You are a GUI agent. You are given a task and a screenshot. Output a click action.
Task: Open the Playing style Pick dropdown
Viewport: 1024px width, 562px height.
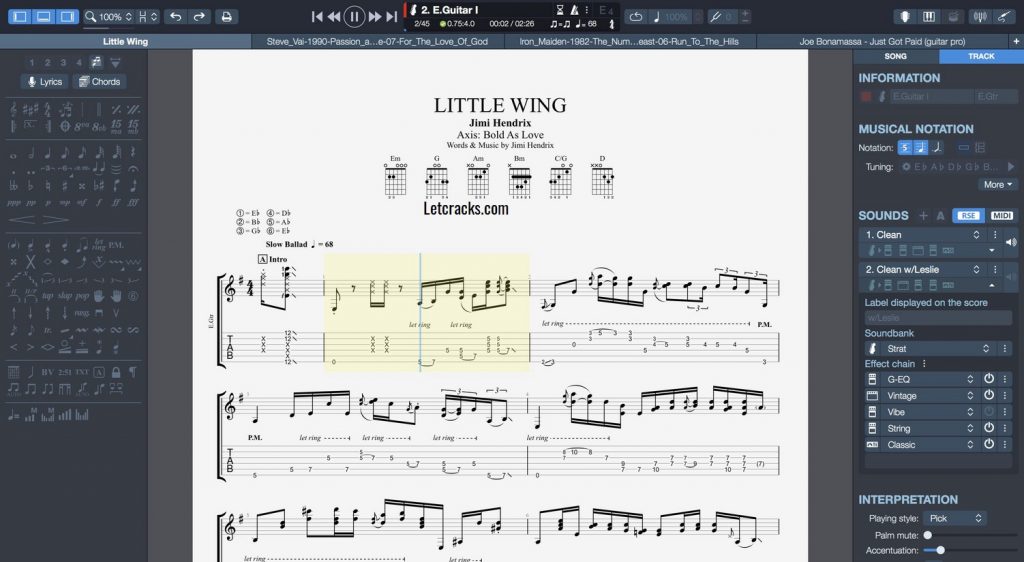click(955, 518)
